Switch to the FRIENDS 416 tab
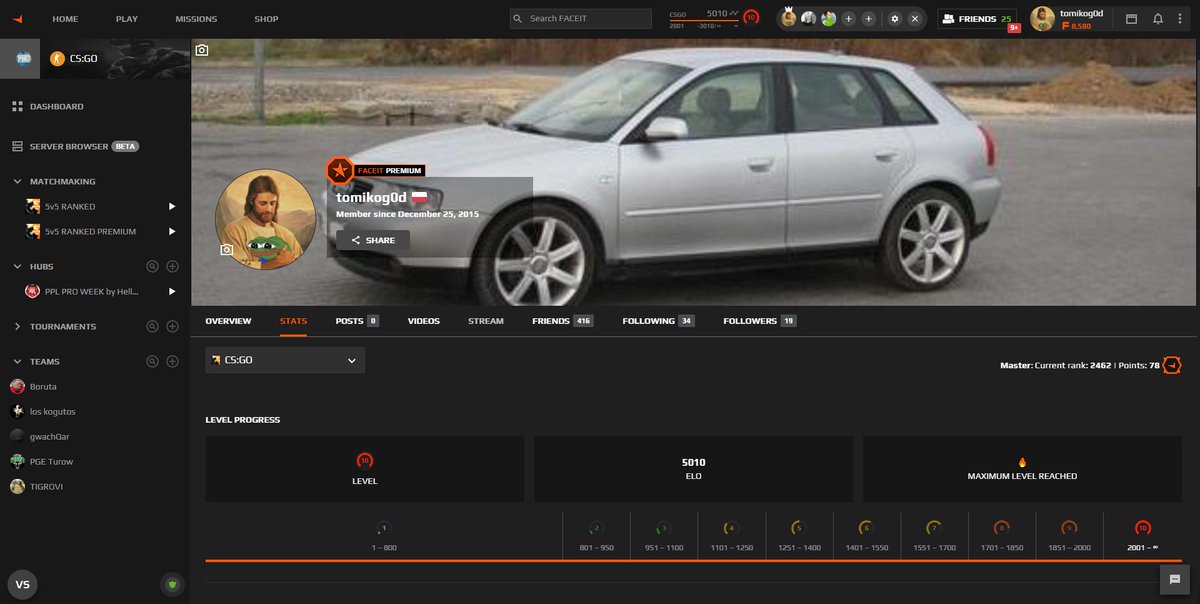The width and height of the screenshot is (1200, 604). pyautogui.click(x=563, y=321)
